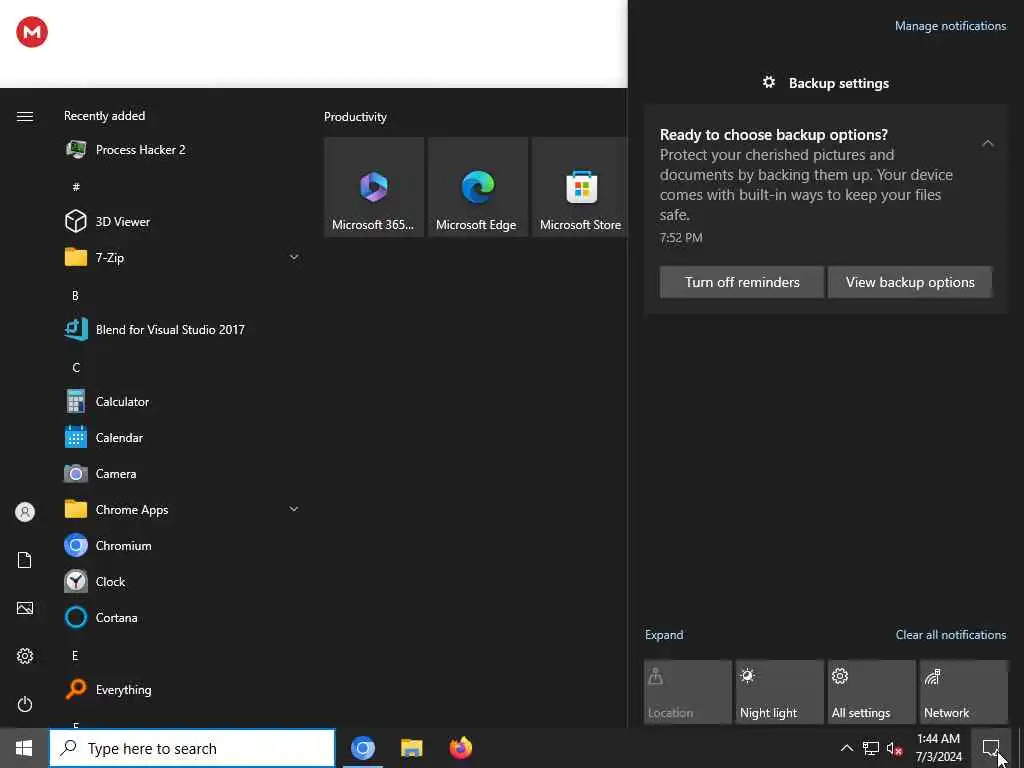The height and width of the screenshot is (768, 1024).
Task: Click the '#' letter header in app list
Action: (76, 187)
